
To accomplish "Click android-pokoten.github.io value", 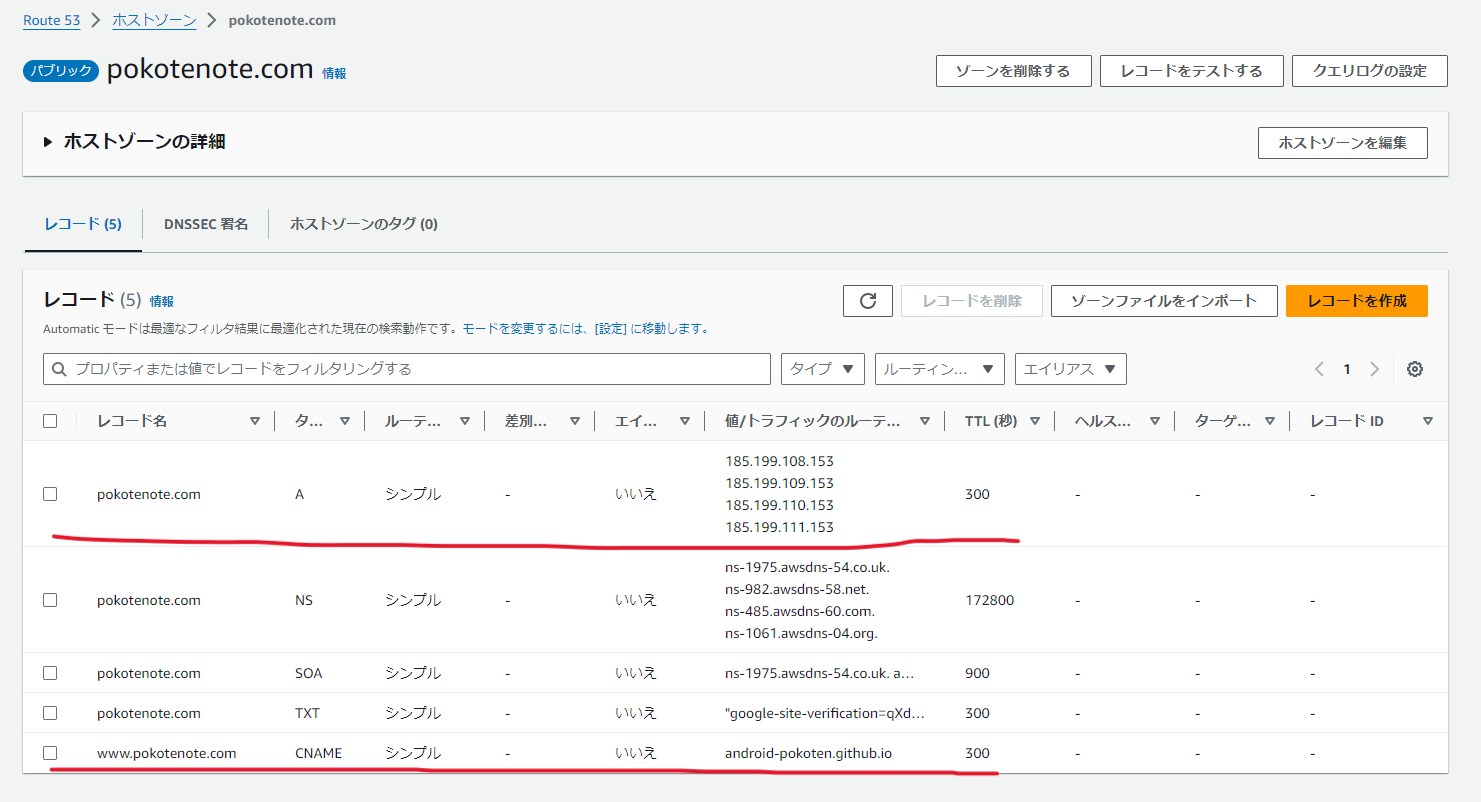I will [x=808, y=753].
